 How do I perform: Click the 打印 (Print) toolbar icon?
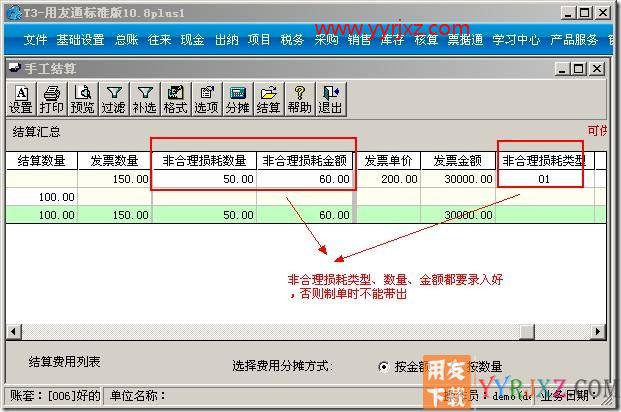pyautogui.click(x=52, y=99)
